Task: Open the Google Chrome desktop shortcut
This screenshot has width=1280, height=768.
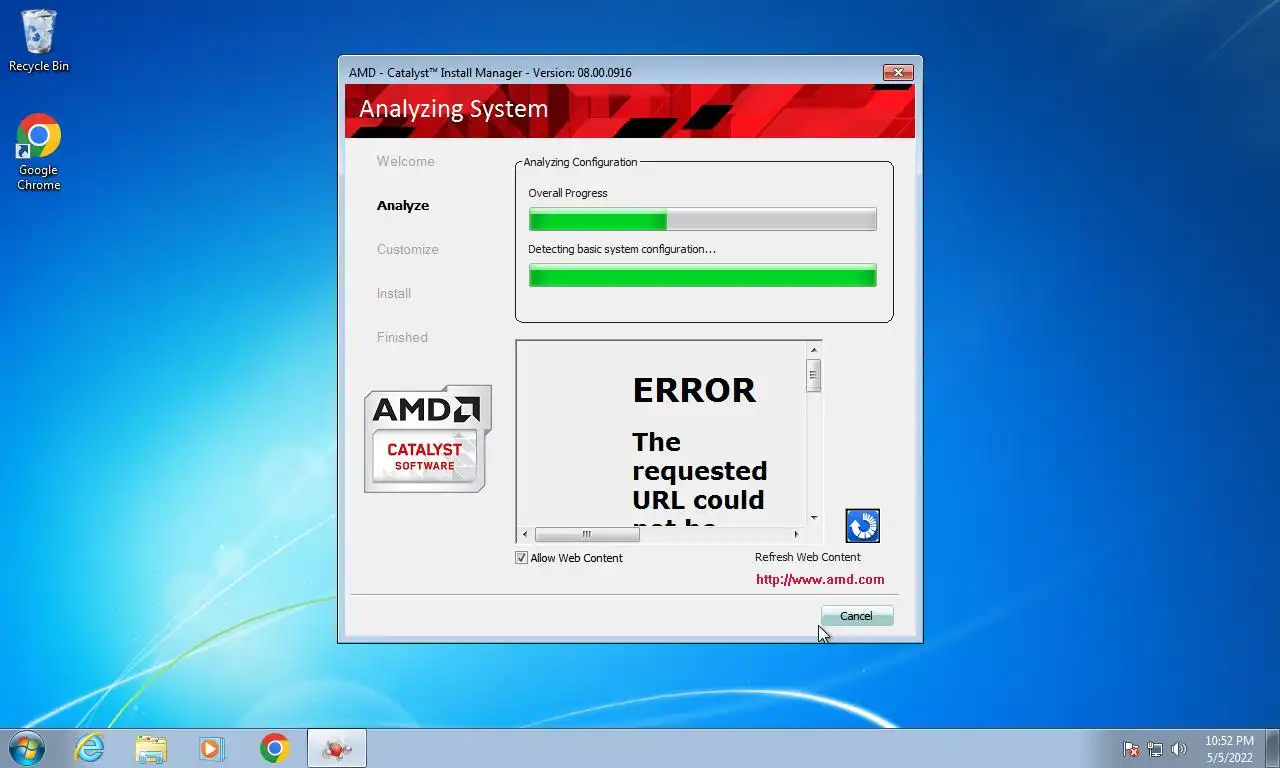Action: pyautogui.click(x=39, y=152)
